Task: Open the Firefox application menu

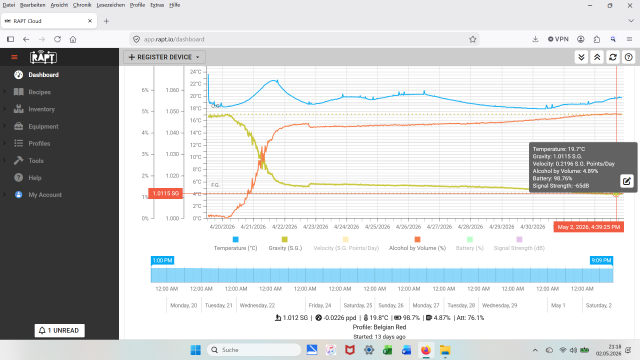Action: click(629, 39)
